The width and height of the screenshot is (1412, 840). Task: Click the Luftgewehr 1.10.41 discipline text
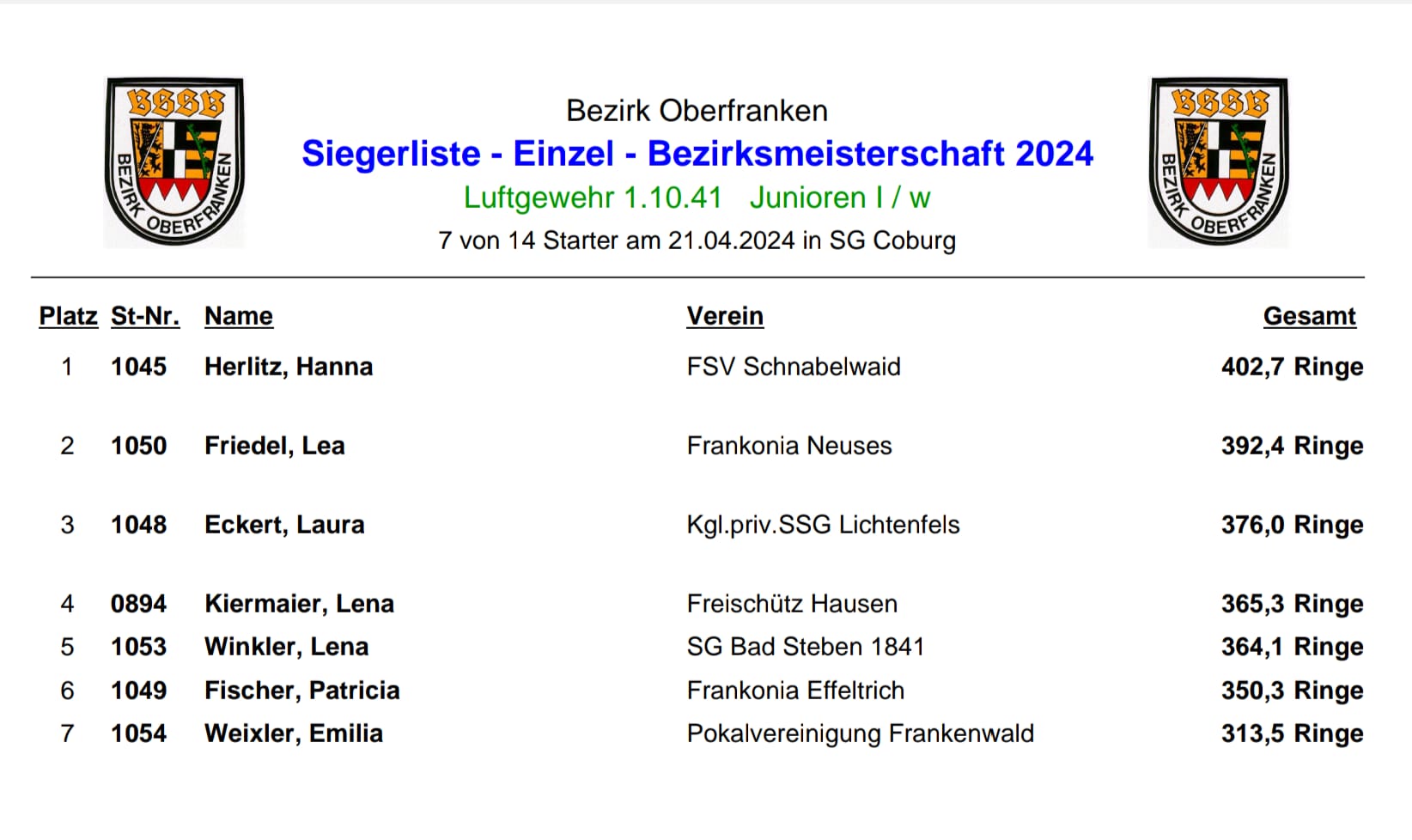point(593,198)
